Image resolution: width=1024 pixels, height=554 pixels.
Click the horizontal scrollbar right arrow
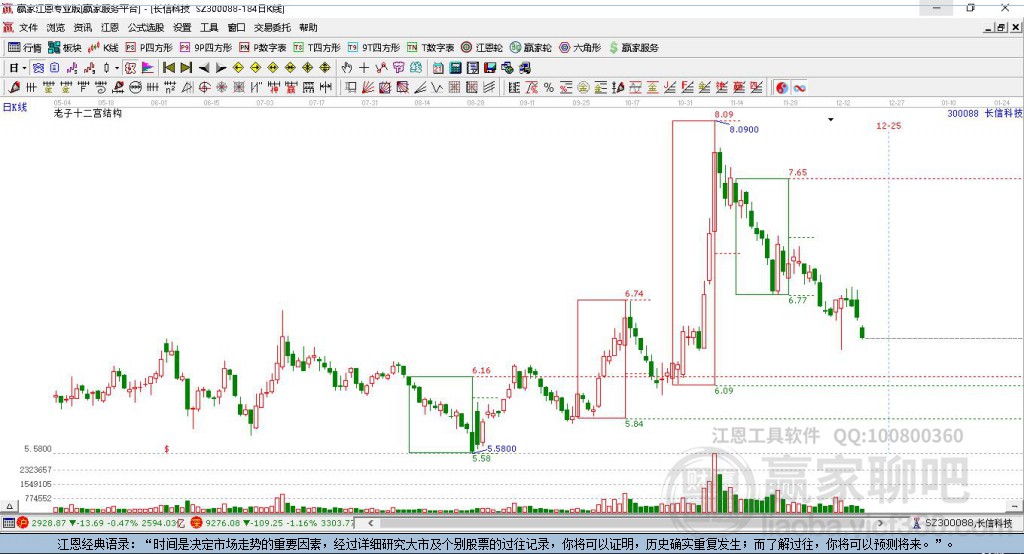[x=880, y=523]
